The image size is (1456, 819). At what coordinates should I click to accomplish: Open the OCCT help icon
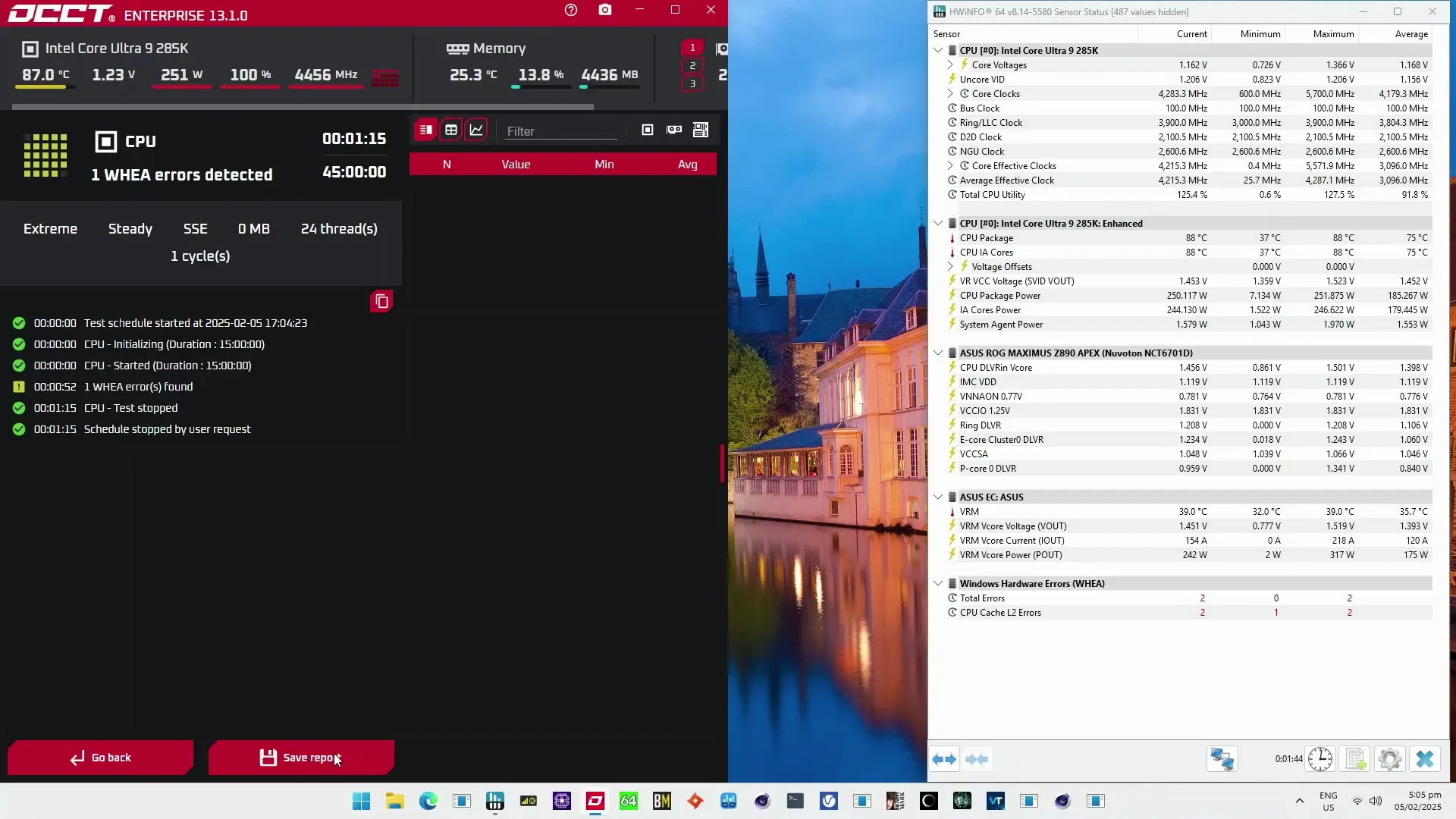(x=571, y=10)
